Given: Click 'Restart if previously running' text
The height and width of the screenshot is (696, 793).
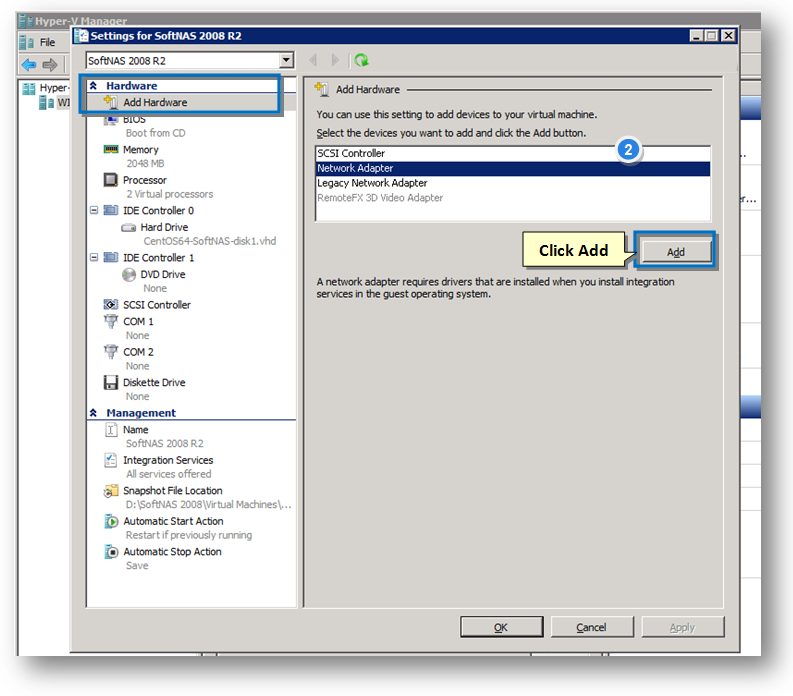Looking at the screenshot, I should pyautogui.click(x=189, y=535).
